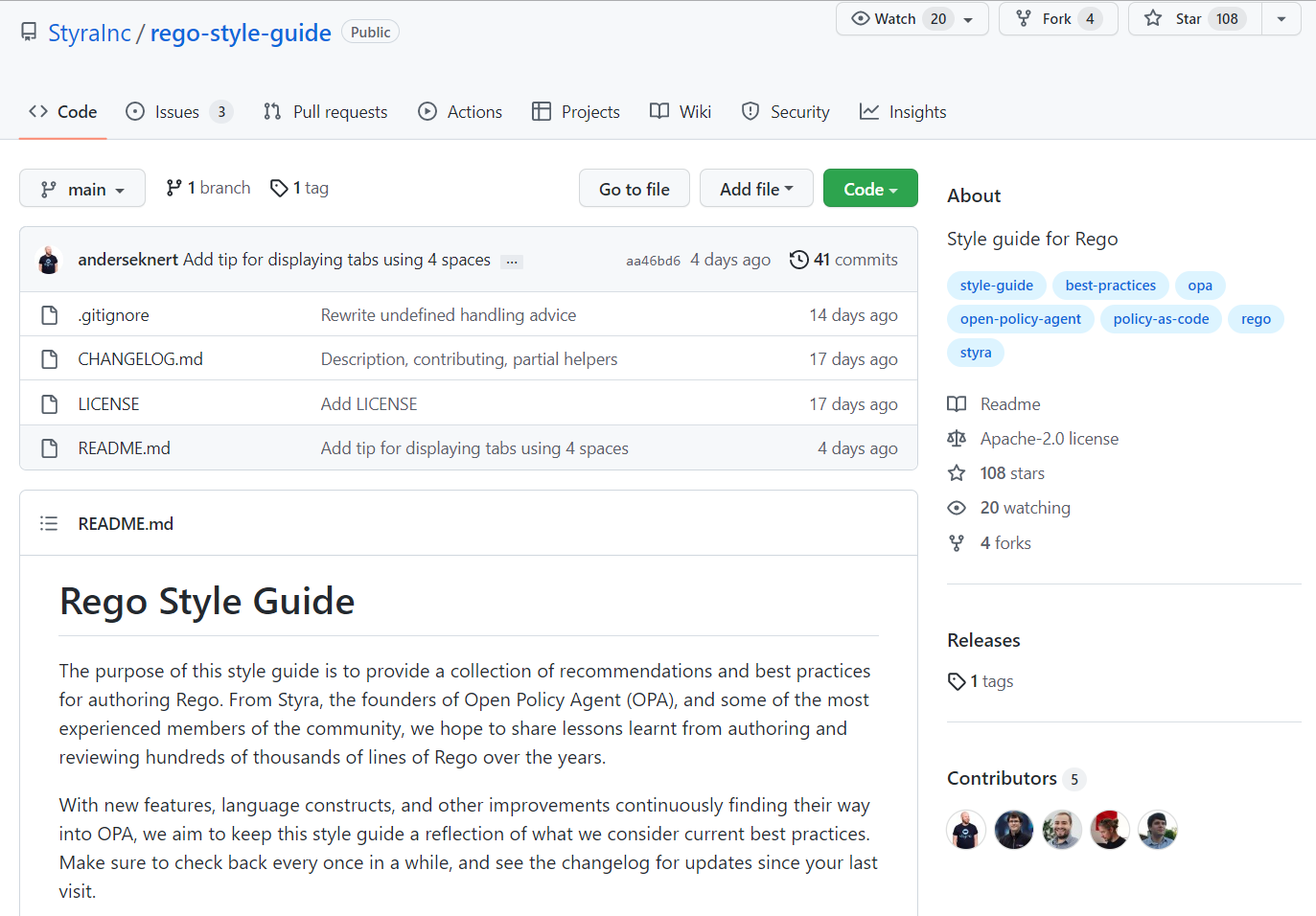This screenshot has height=916, width=1316.
Task: Select the best-practices topic tag
Action: point(1110,286)
